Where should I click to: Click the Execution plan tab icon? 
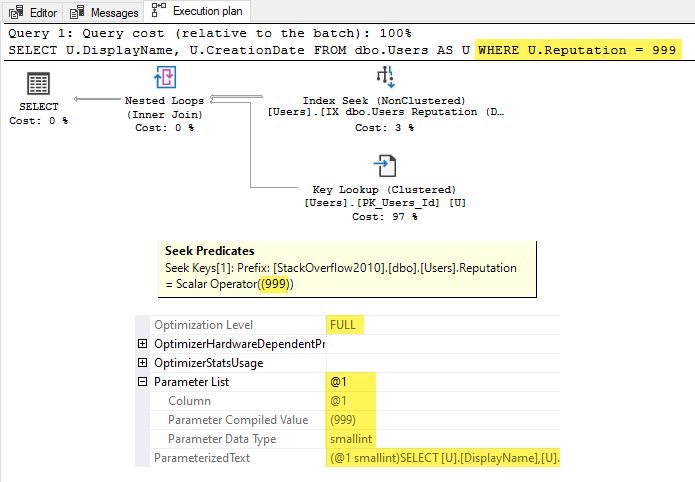pyautogui.click(x=158, y=10)
